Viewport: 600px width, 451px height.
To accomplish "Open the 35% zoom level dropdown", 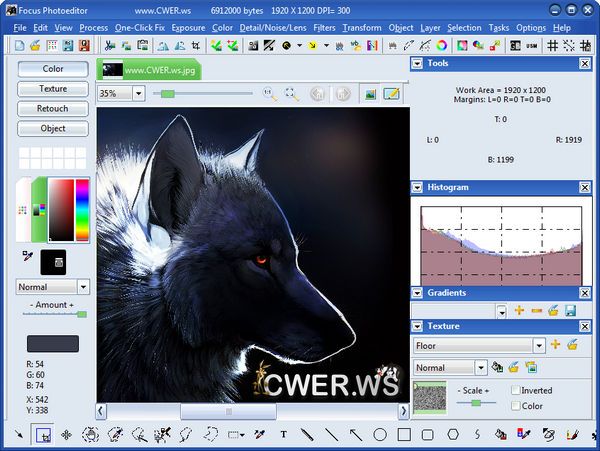I will point(138,93).
